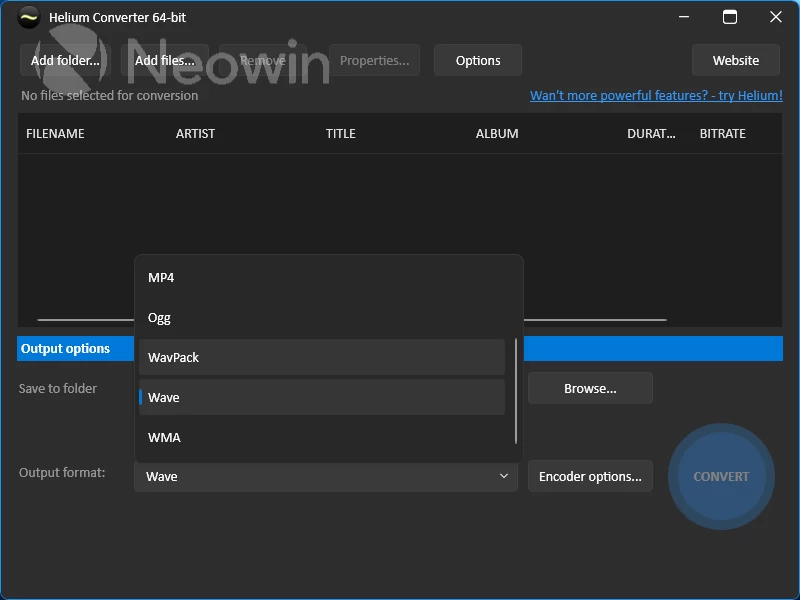
Task: Close the Helium Converter window
Action: point(776,17)
